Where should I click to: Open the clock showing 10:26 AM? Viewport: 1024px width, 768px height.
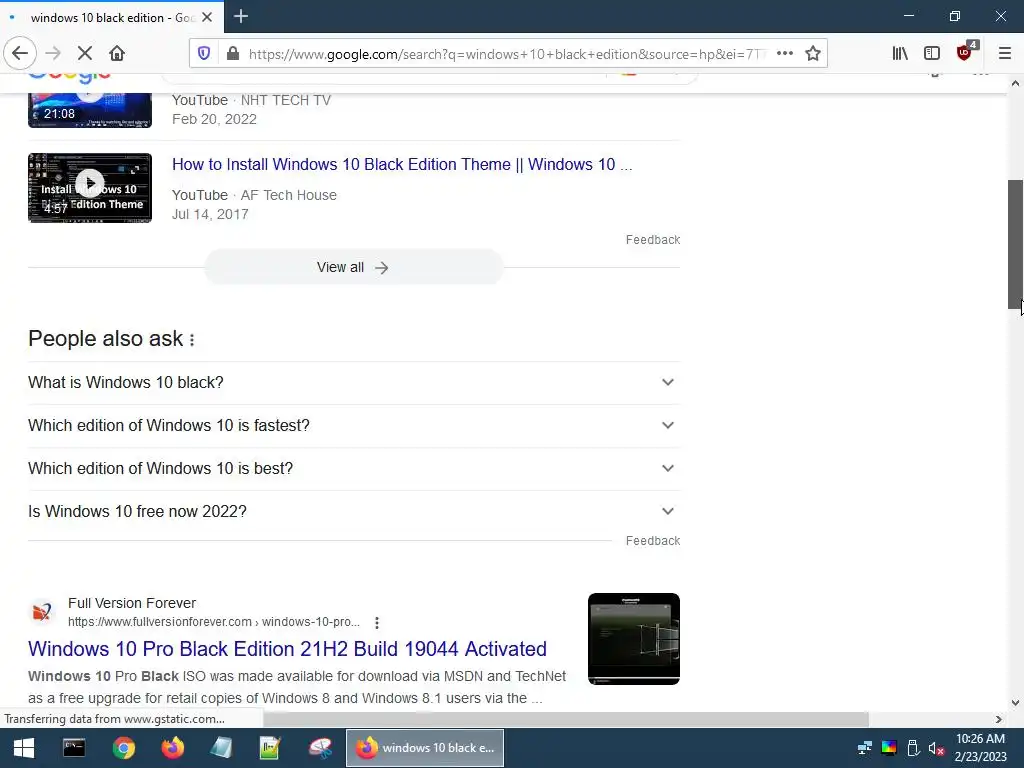coord(980,748)
